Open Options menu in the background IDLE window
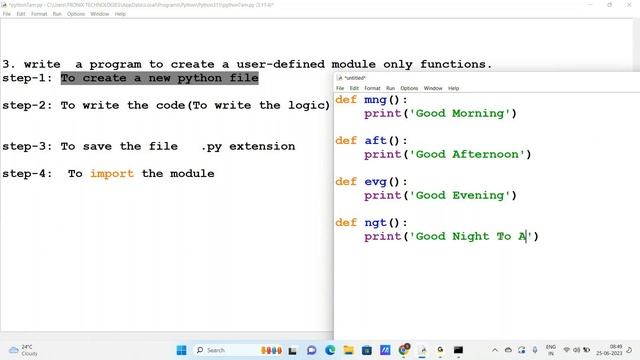640x360 pixels. 76,14
